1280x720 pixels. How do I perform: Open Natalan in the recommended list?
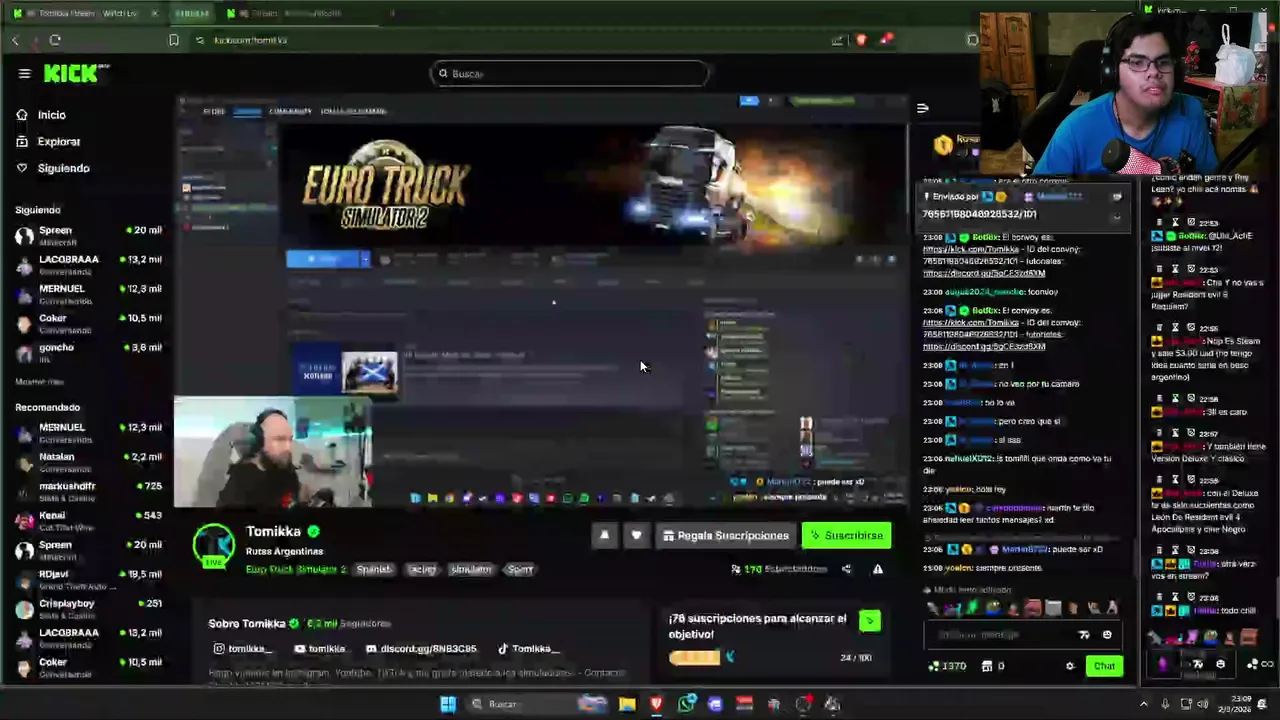[x=89, y=461]
